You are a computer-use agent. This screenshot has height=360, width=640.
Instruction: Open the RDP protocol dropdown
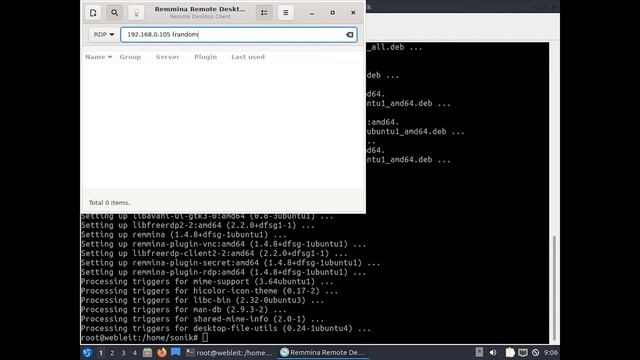104,34
